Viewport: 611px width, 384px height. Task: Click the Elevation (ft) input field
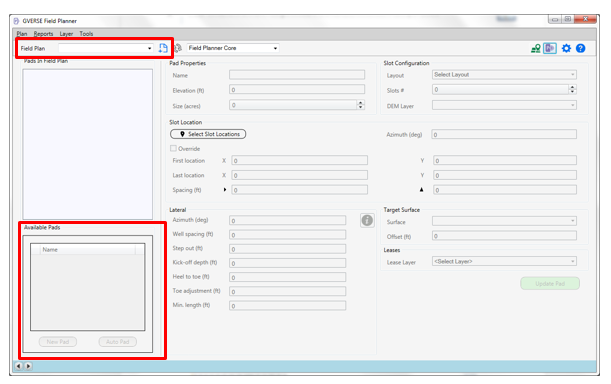[x=297, y=90]
